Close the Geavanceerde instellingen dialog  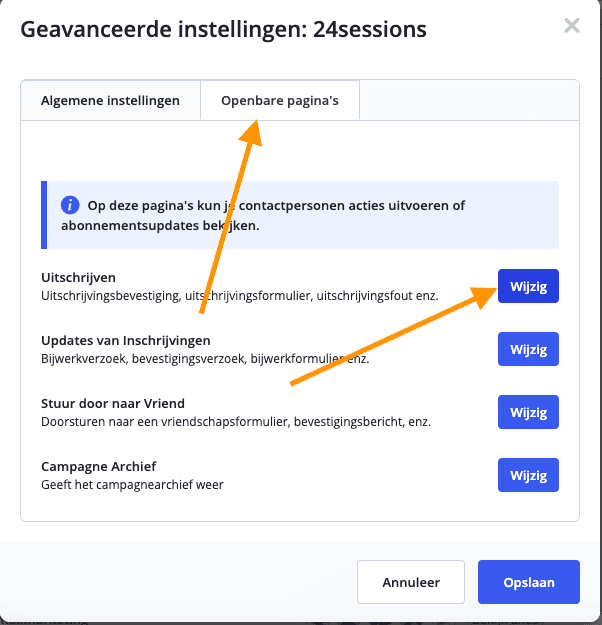572,26
